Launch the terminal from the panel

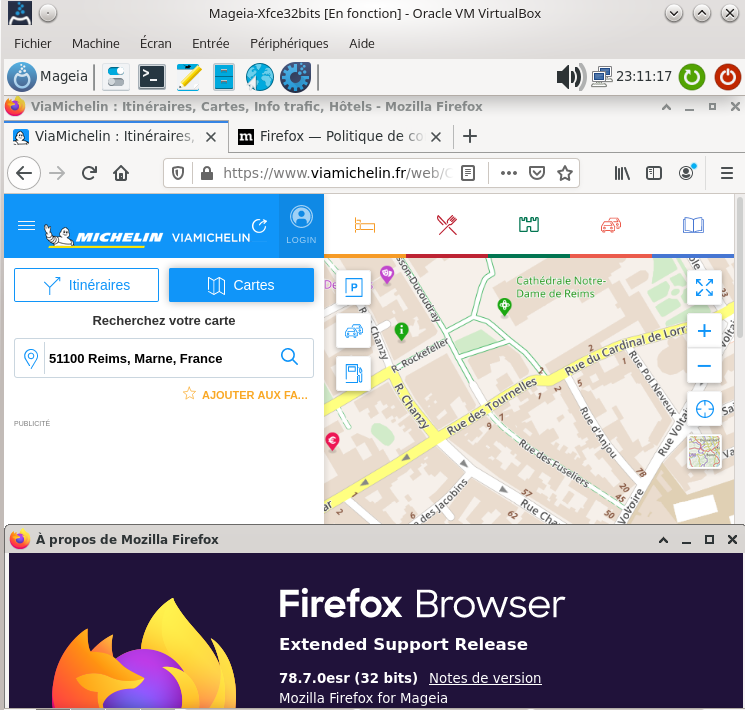point(152,77)
